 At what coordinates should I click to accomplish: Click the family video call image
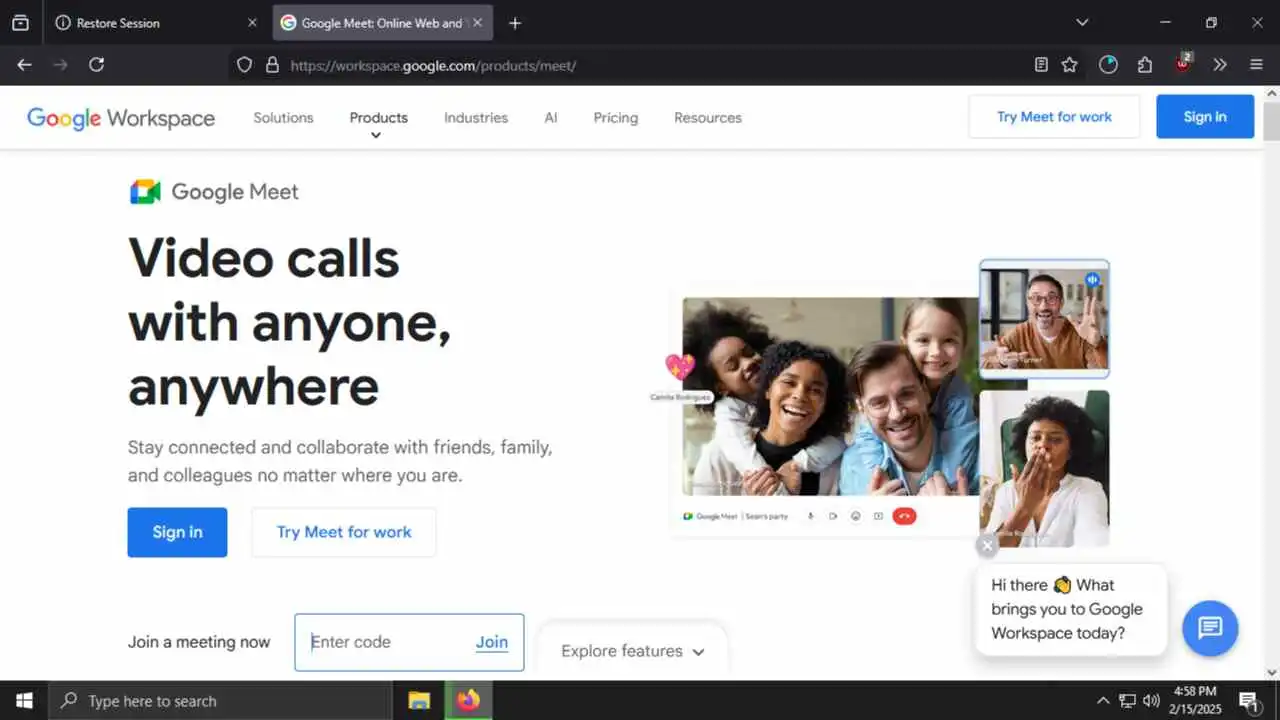pyautogui.click(x=831, y=396)
